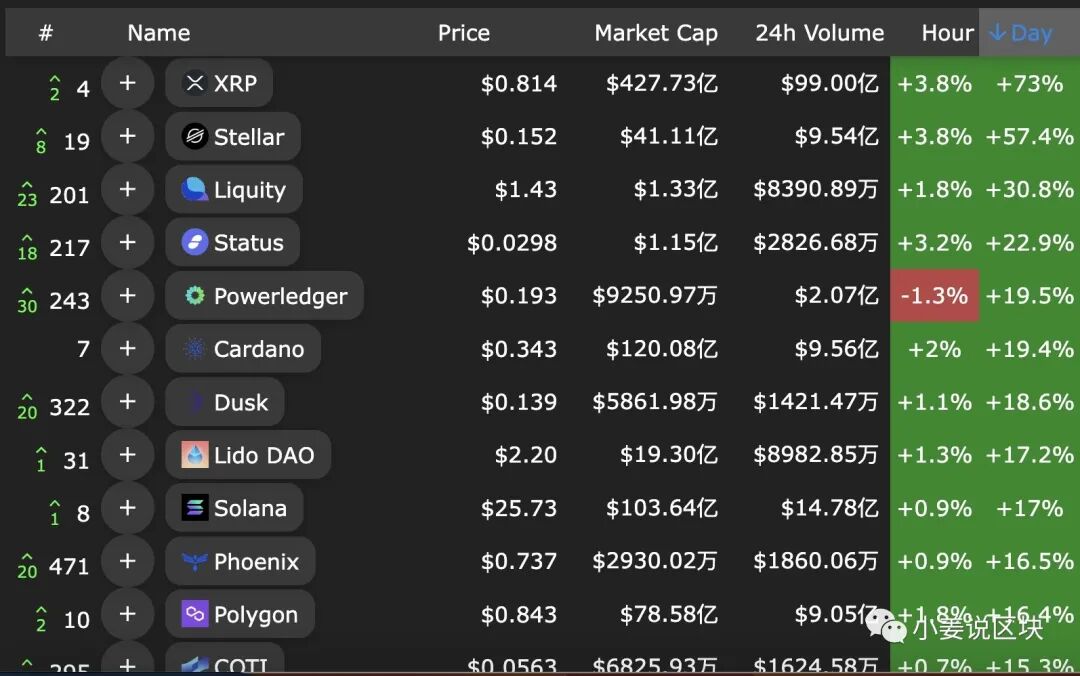Sort table by Market Cap header

[656, 33]
